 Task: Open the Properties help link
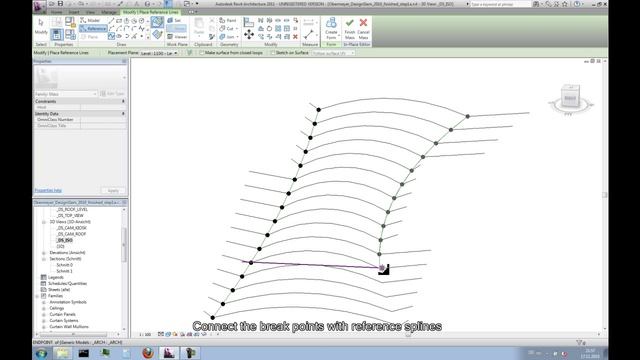click(x=48, y=190)
